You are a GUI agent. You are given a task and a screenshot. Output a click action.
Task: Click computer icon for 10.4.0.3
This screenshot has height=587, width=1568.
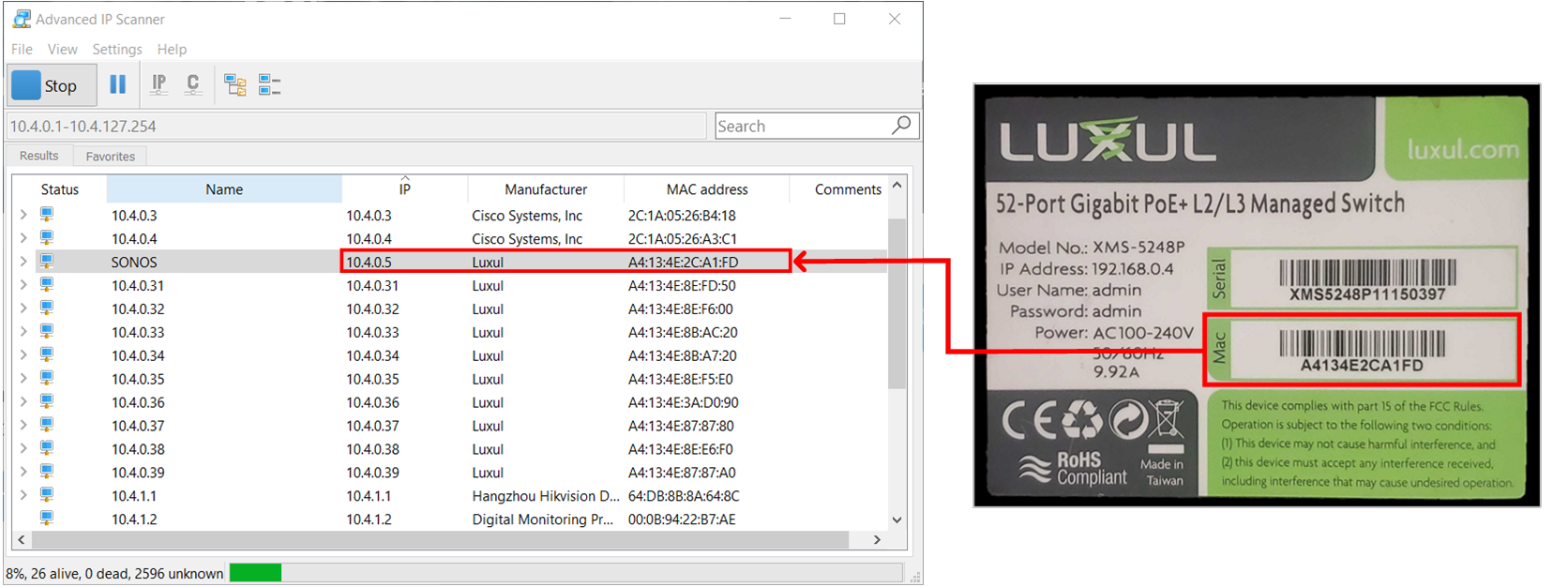pos(47,214)
